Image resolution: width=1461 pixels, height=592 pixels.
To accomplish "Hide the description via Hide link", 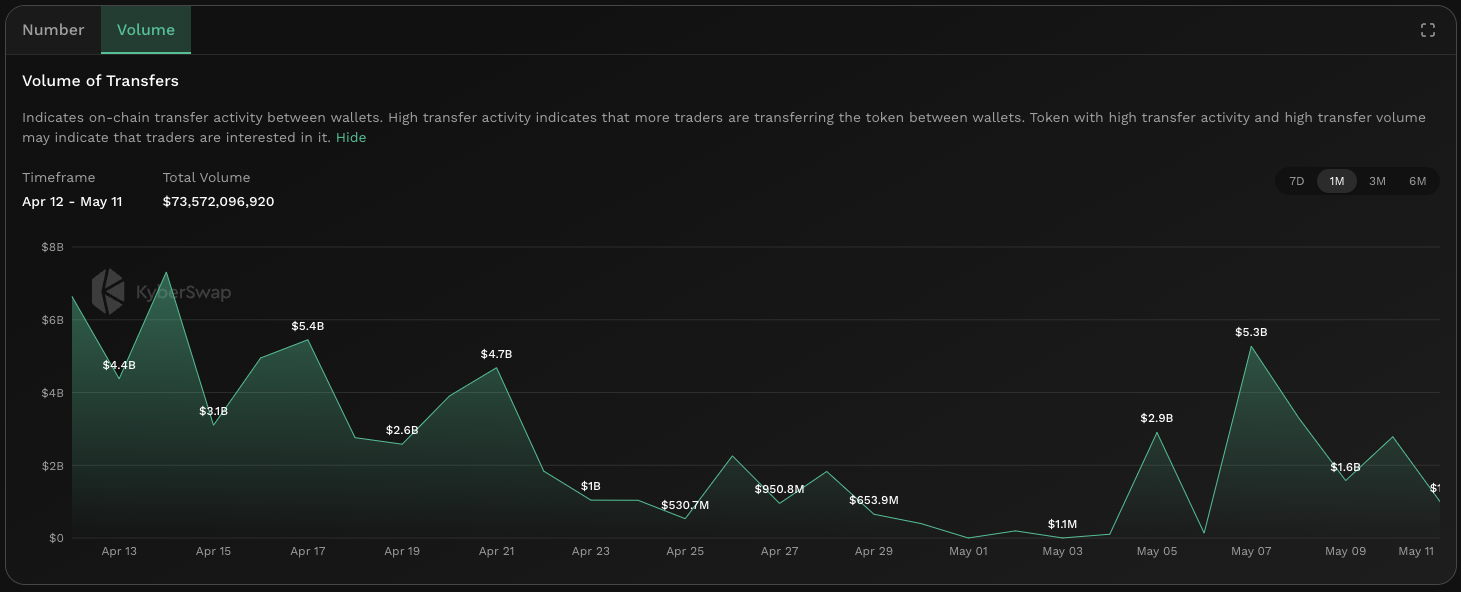I will pyautogui.click(x=351, y=138).
